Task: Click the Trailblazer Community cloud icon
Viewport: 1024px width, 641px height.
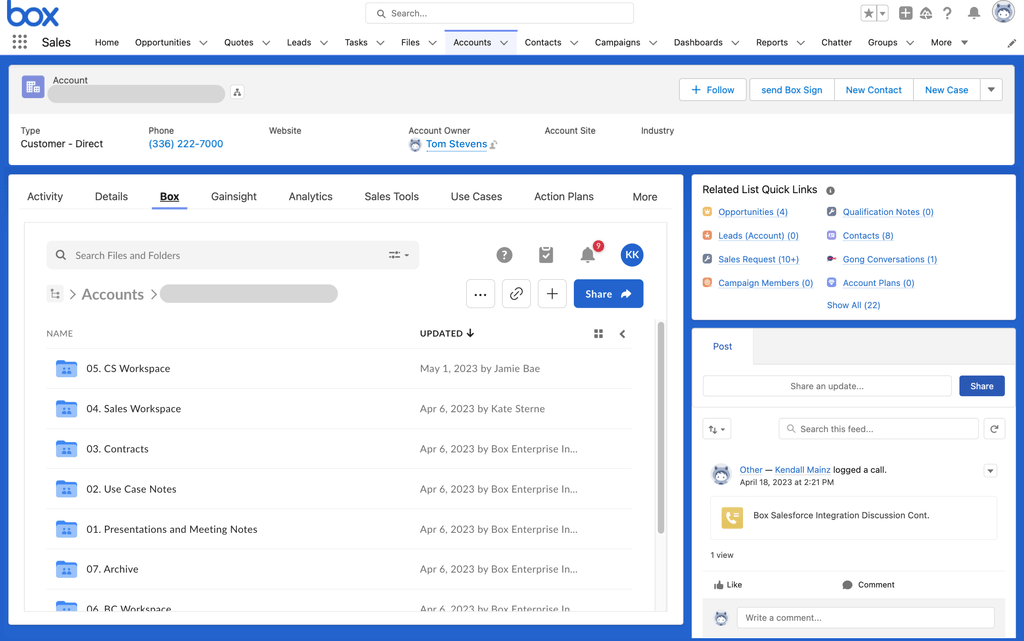Action: point(926,13)
